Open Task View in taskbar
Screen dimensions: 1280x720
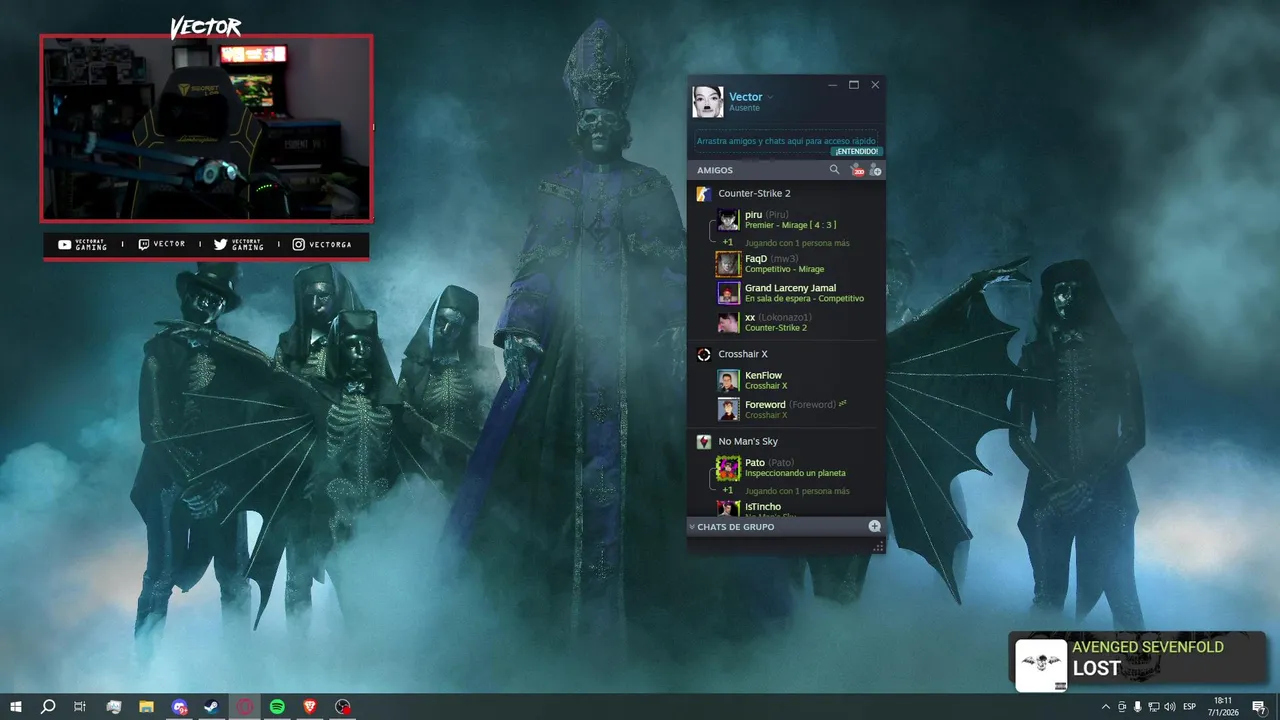point(80,707)
